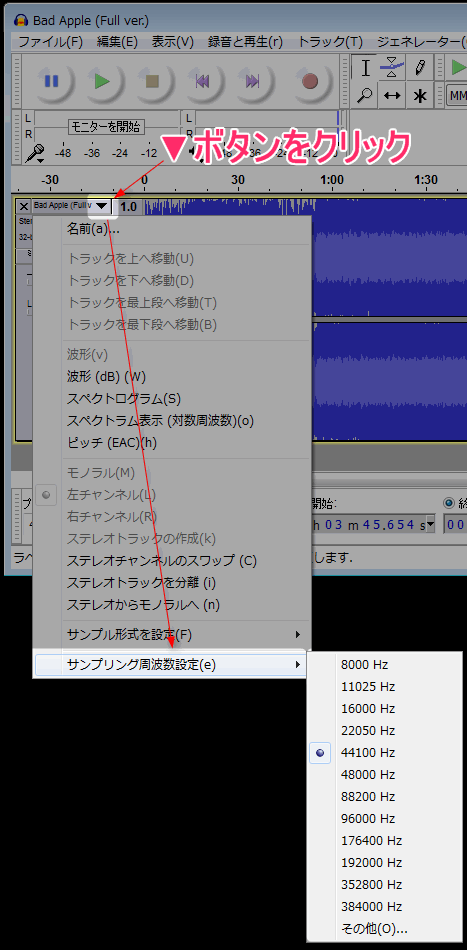
Task: Open the トラック(T) menu
Action: [x=331, y=42]
